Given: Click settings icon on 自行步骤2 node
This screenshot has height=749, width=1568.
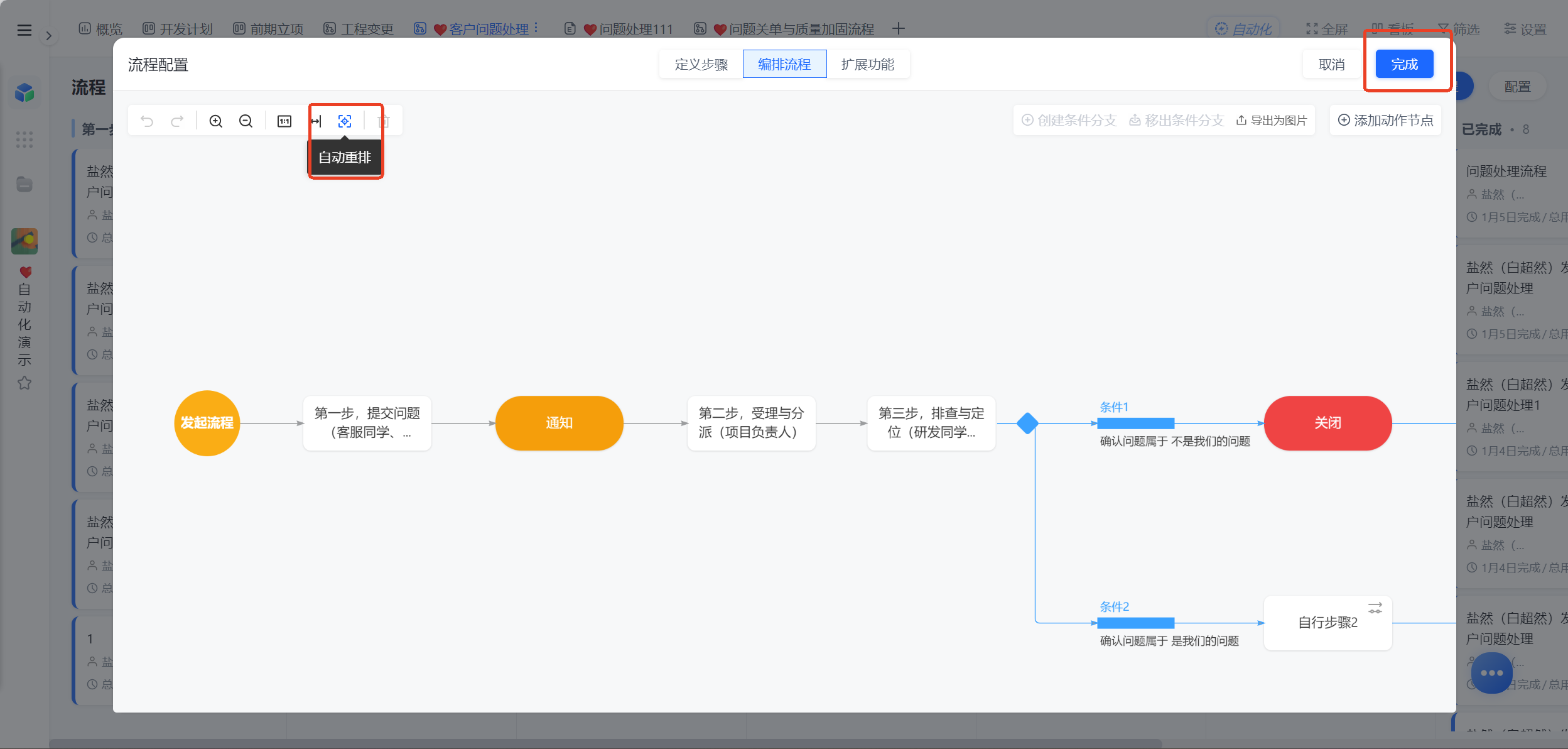Looking at the screenshot, I should tap(1375, 608).
